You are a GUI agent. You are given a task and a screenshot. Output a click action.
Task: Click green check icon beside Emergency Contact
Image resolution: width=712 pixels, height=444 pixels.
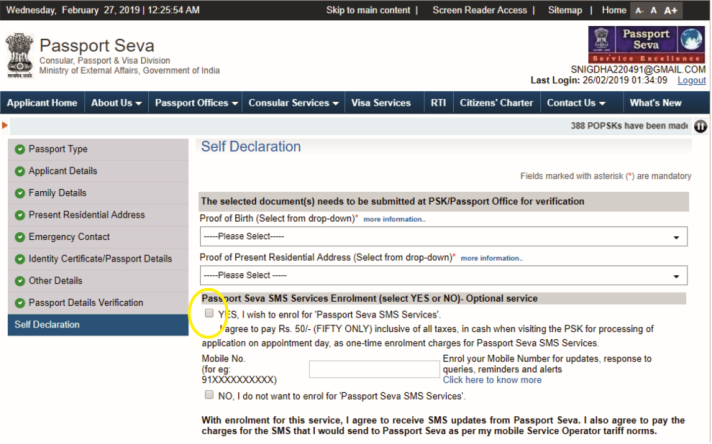[x=20, y=237]
